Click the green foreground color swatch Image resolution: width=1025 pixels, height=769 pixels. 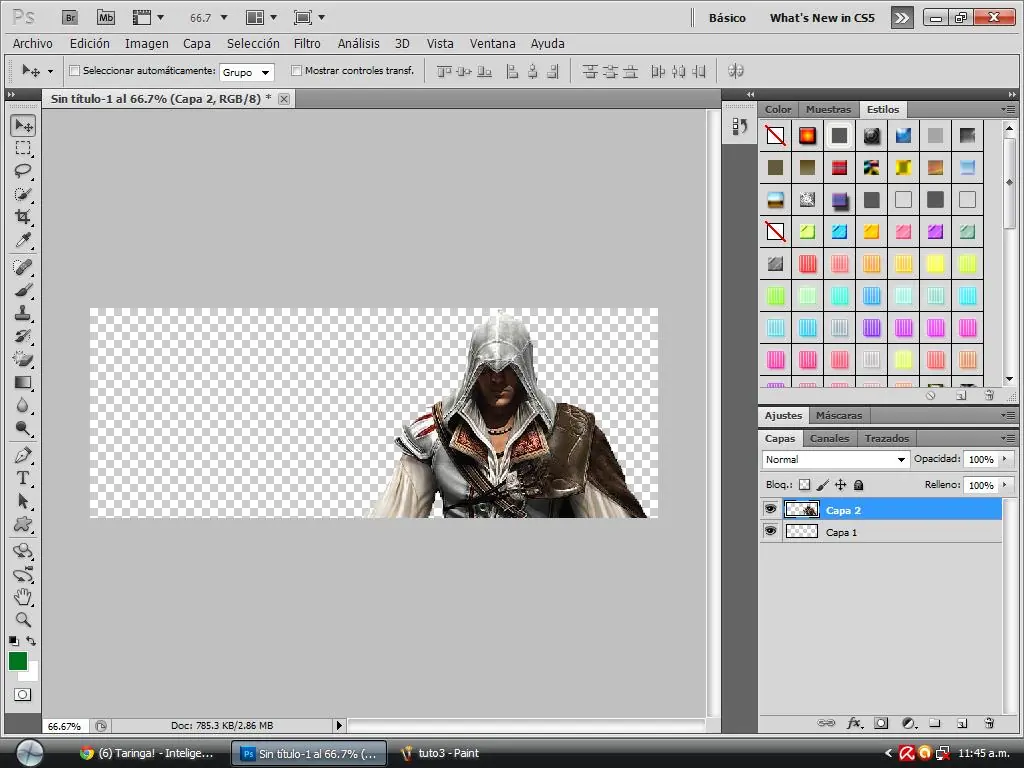(18, 661)
